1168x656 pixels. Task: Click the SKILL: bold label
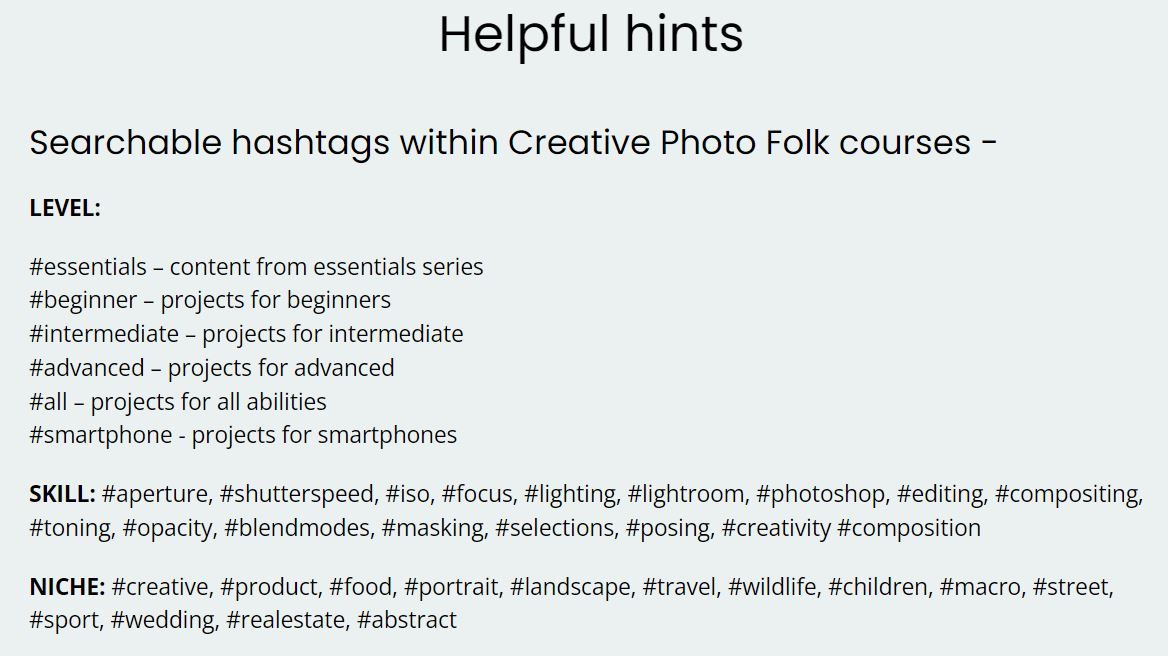click(x=63, y=494)
